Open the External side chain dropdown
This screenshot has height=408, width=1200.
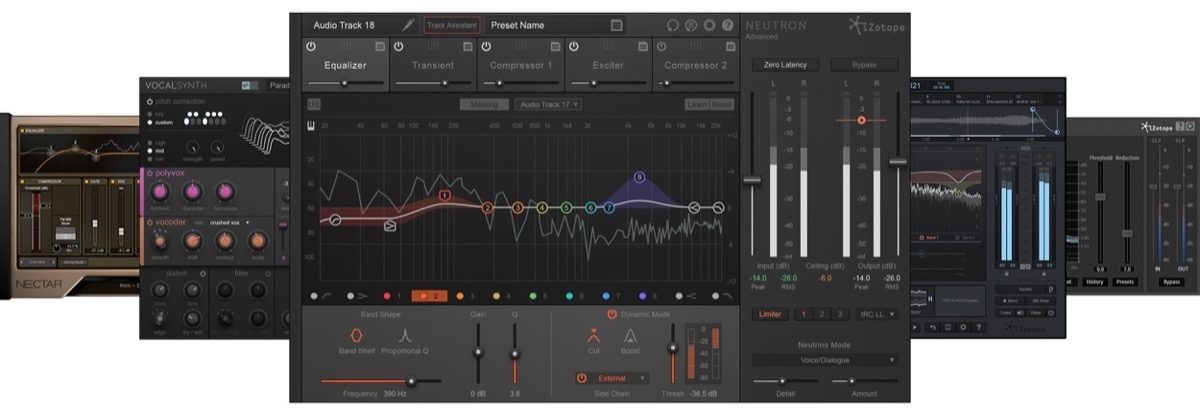(x=611, y=378)
